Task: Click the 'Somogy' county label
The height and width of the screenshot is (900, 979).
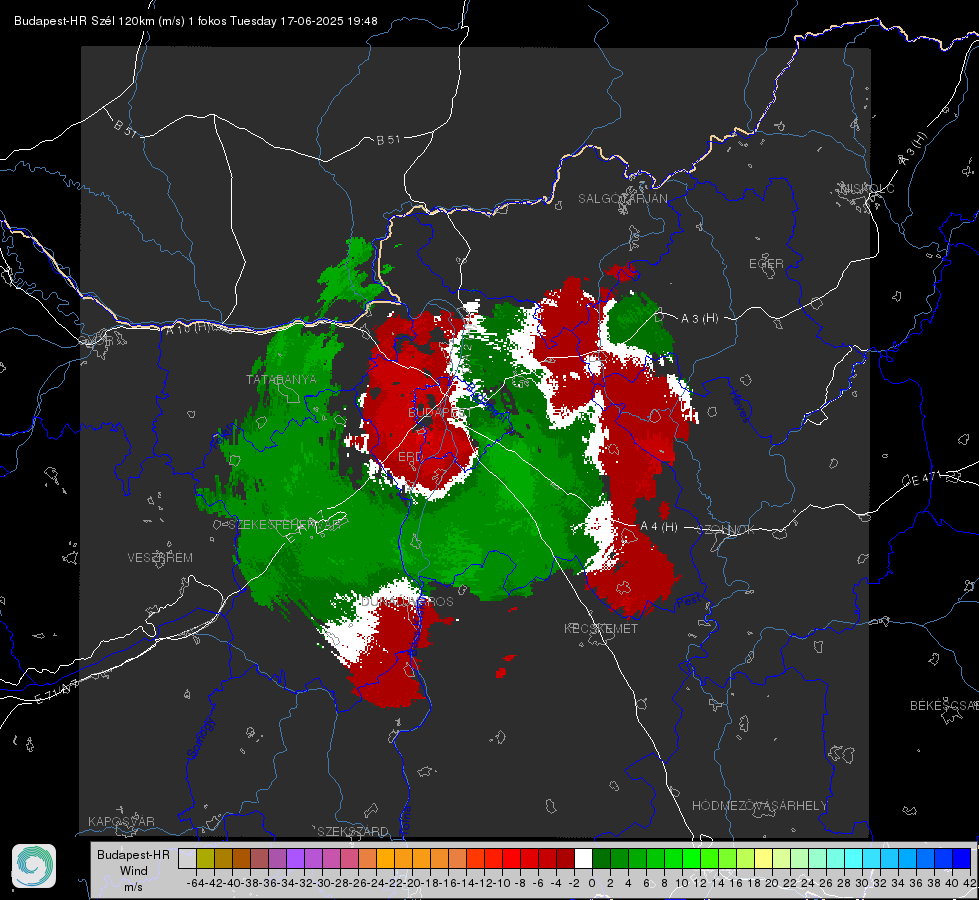Action: 201,738
